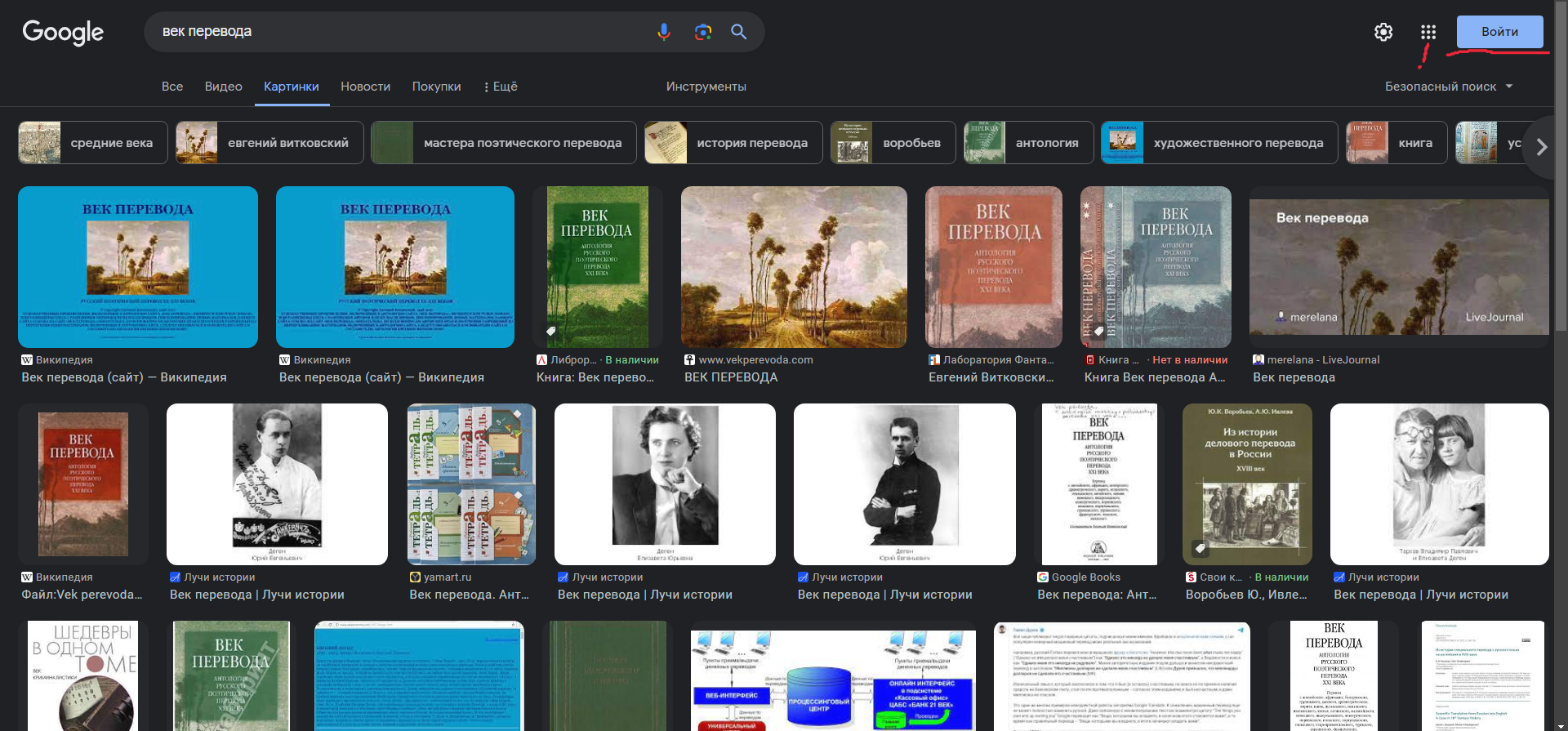This screenshot has width=1568, height=731.
Task: Select the 'евгений витковский' chip
Action: [x=269, y=143]
